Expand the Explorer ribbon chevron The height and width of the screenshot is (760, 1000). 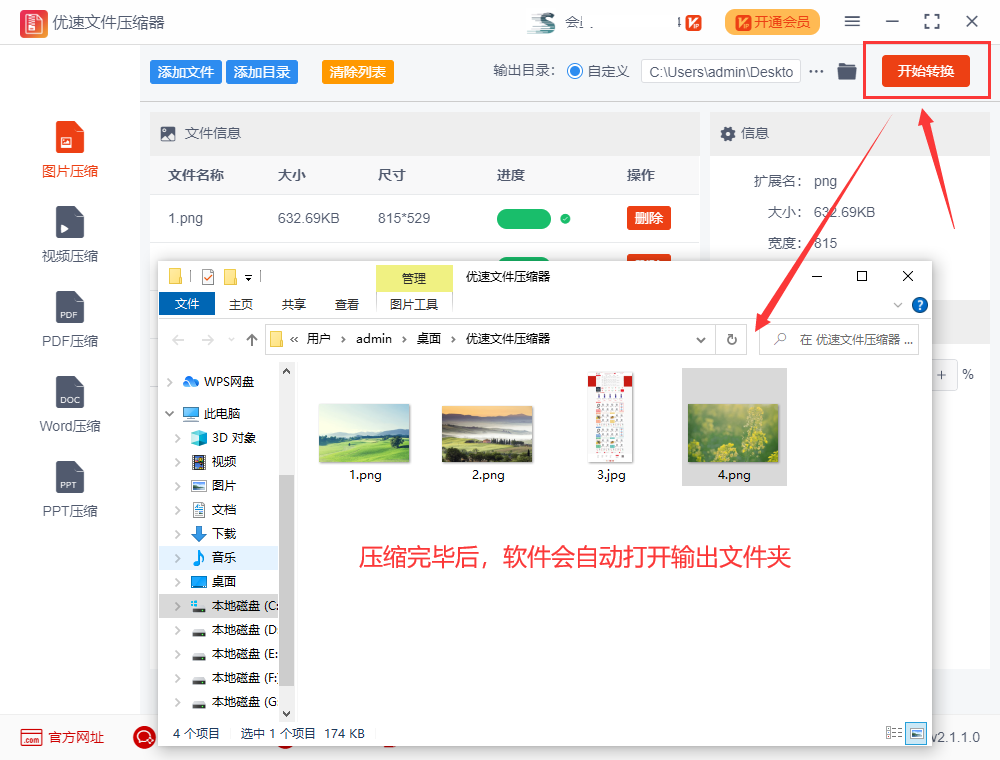point(898,305)
